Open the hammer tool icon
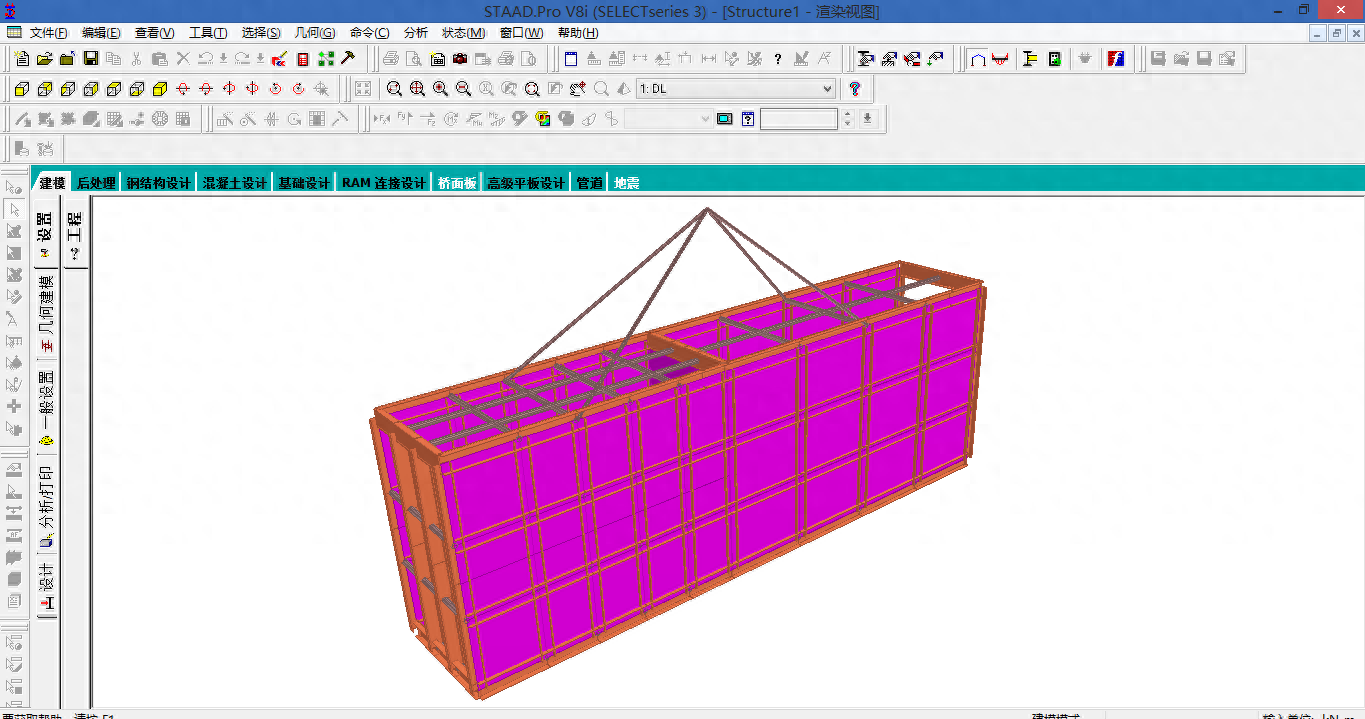Image resolution: width=1365 pixels, height=719 pixels. click(x=348, y=59)
